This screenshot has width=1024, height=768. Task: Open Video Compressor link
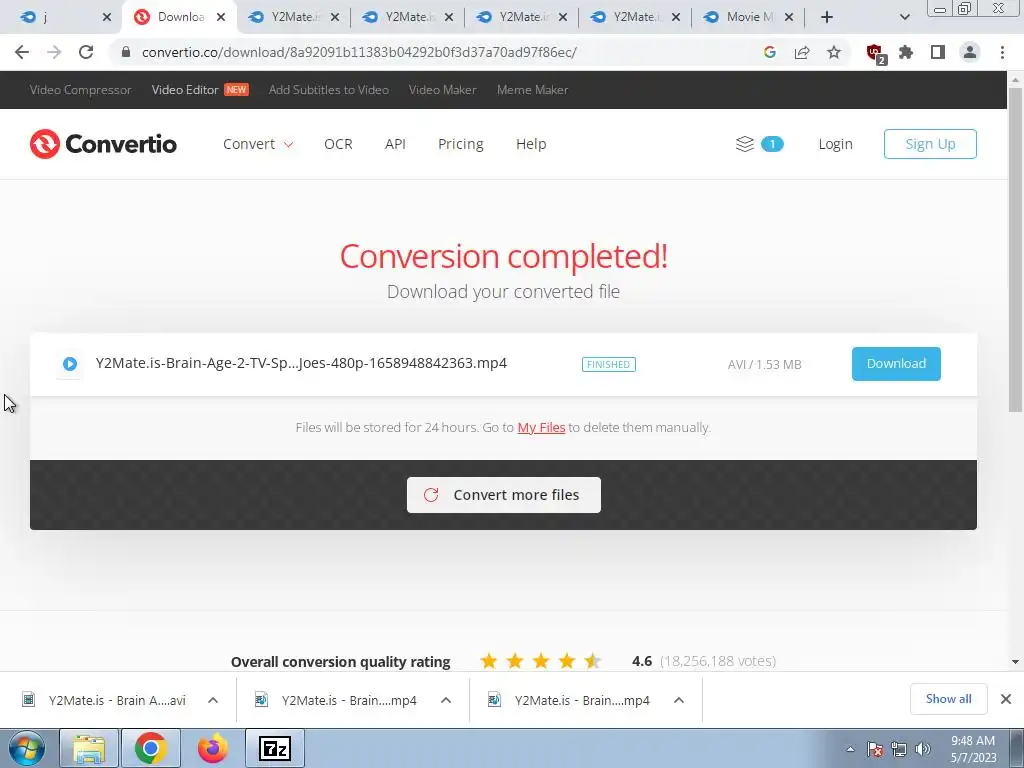pyautogui.click(x=80, y=89)
